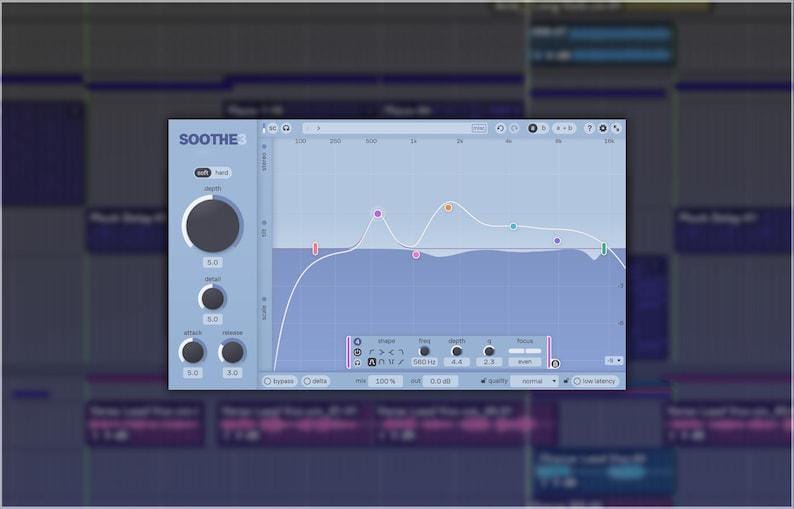Screen dimensions: 794x509
Task: Click the out 0.0 dB field
Action: coord(441,381)
